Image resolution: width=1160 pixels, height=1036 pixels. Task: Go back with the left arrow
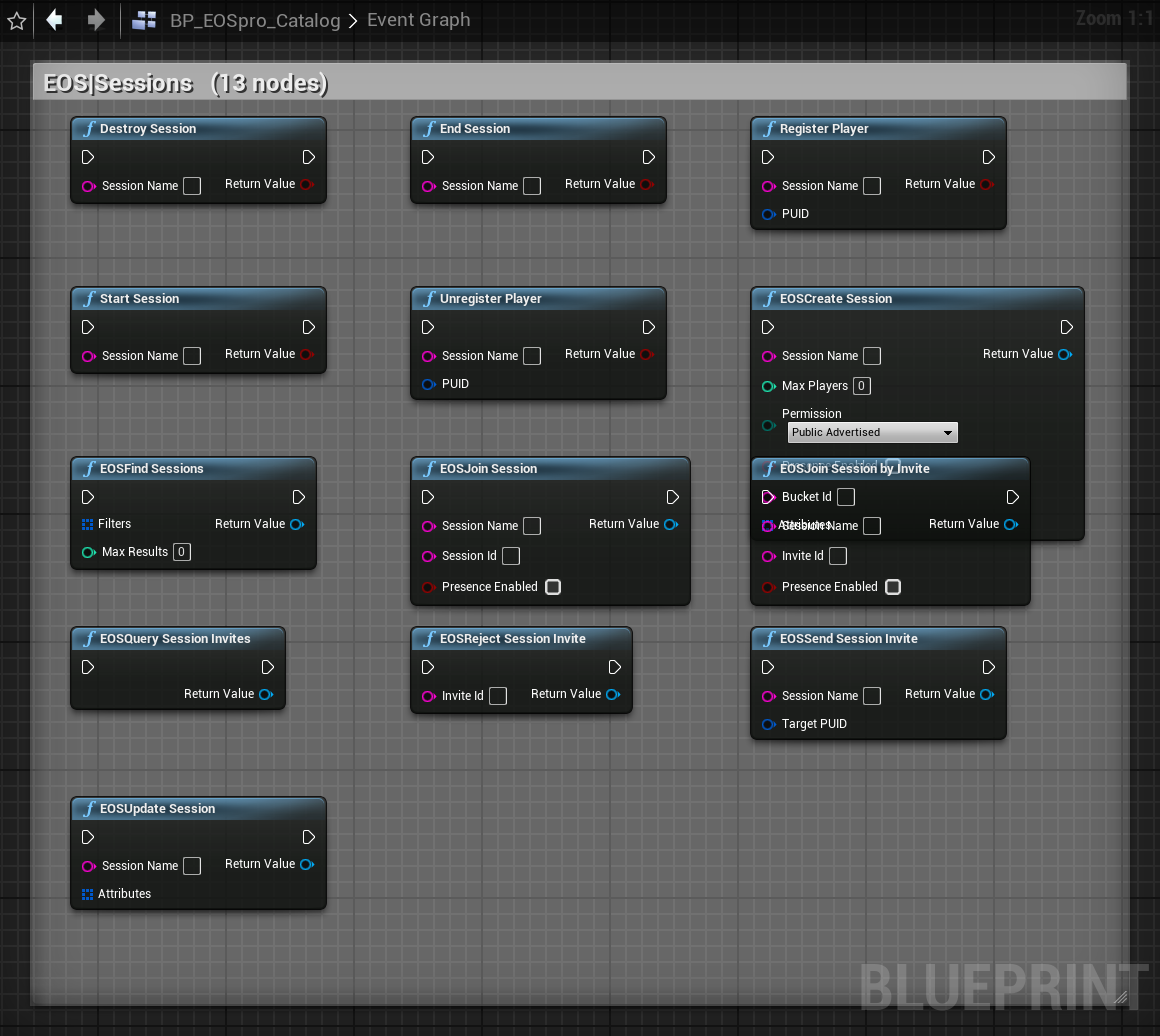pyautogui.click(x=54, y=19)
